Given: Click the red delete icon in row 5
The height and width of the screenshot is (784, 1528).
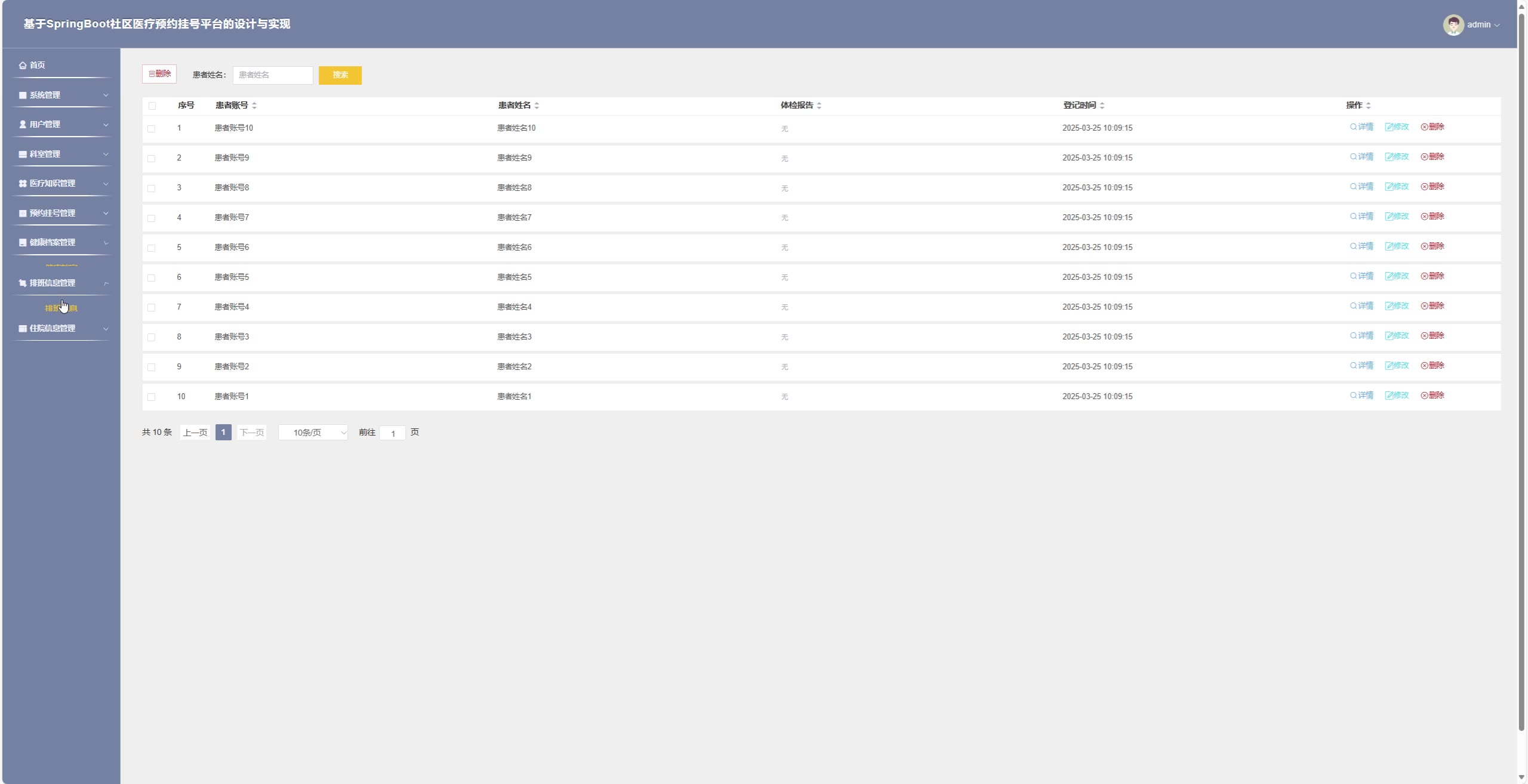Looking at the screenshot, I should pyautogui.click(x=1424, y=246).
